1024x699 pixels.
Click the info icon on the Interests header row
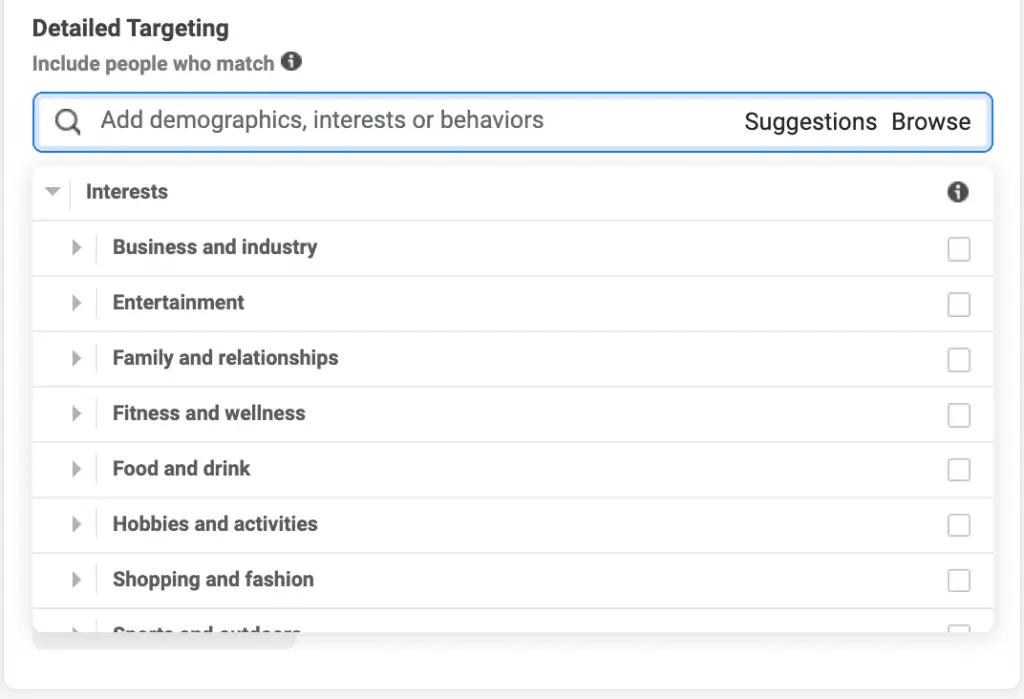[958, 191]
